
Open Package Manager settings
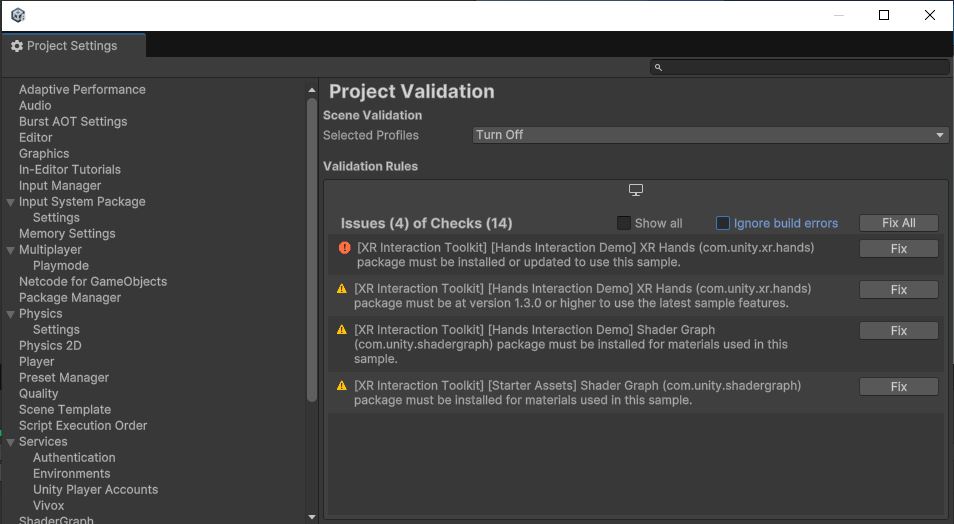pos(70,297)
